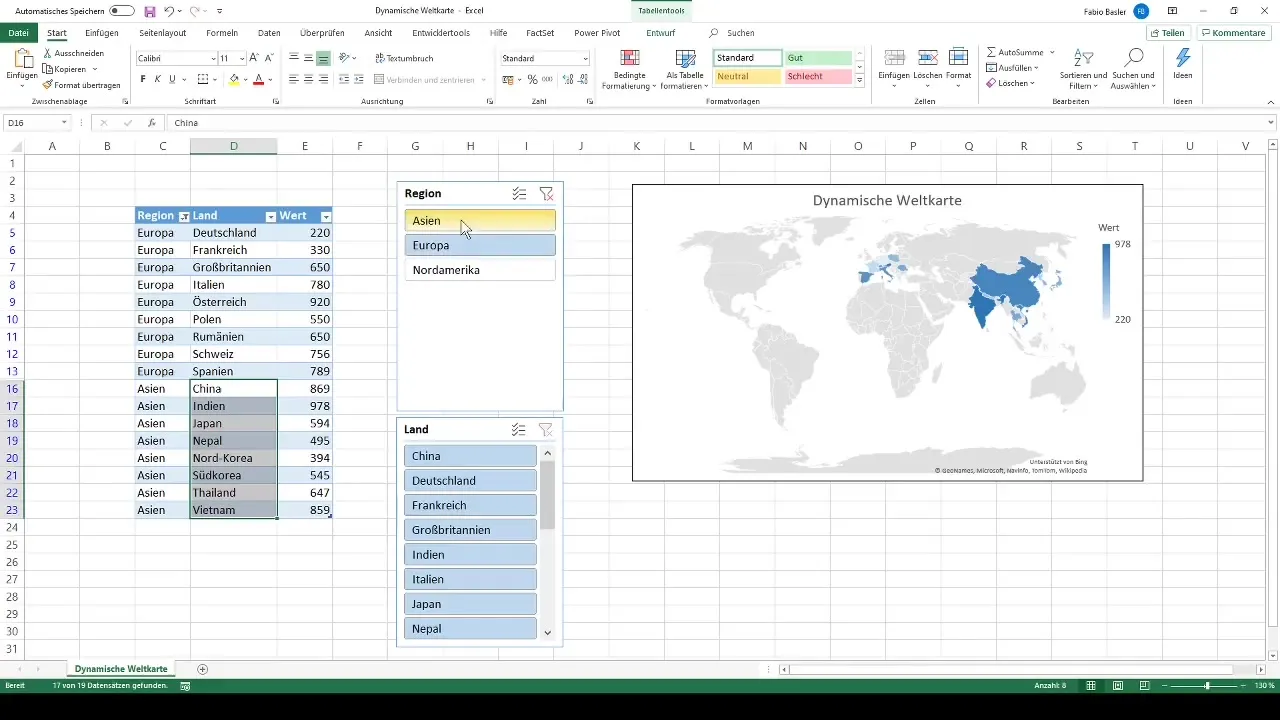The height and width of the screenshot is (720, 1280).
Task: Click the font color A icon
Action: [258, 79]
